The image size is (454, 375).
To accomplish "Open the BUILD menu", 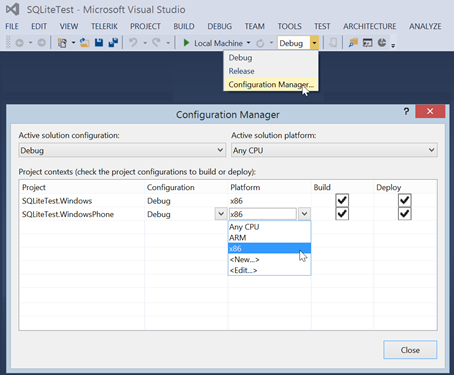I will click(184, 26).
